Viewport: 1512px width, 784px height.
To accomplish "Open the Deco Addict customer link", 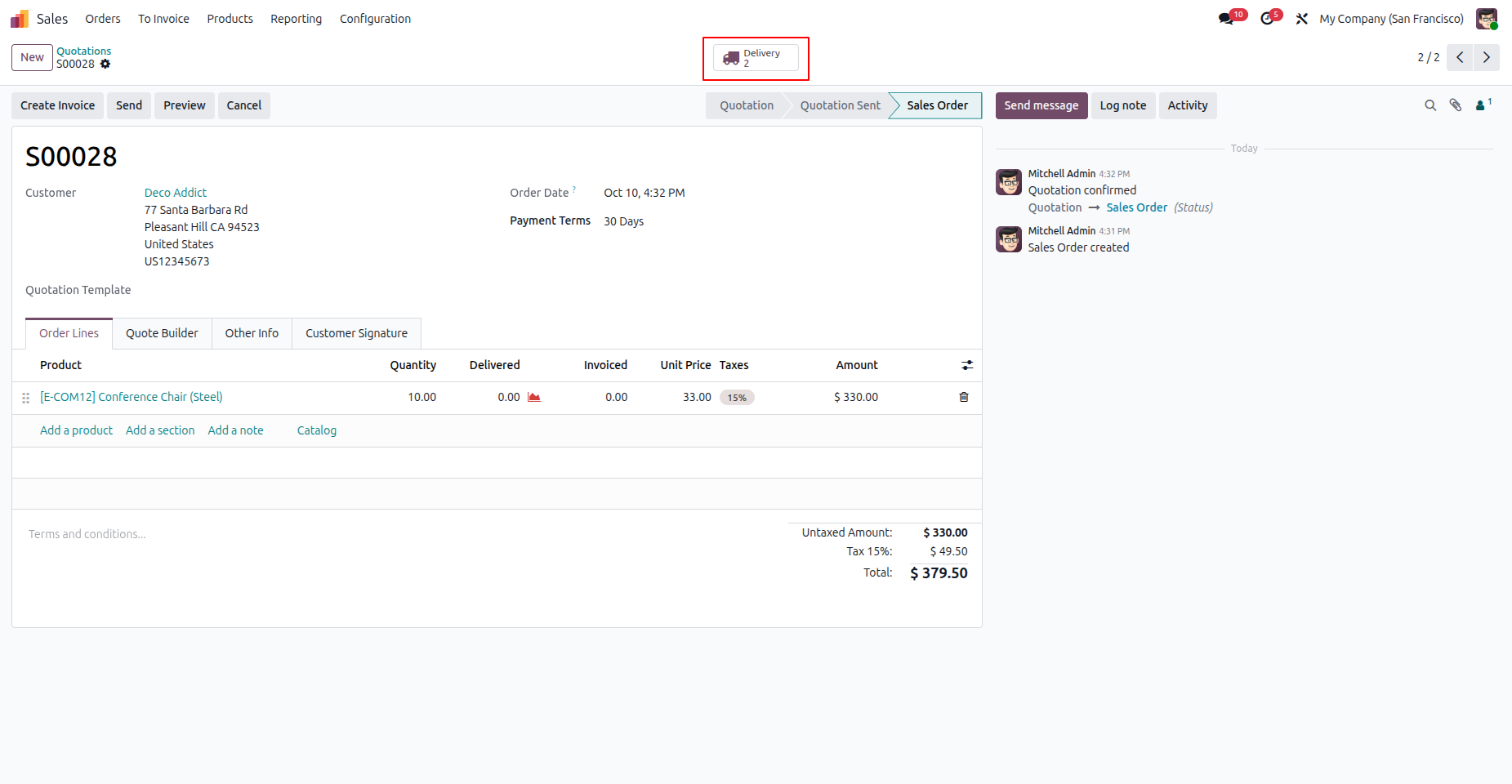I will coord(176,193).
